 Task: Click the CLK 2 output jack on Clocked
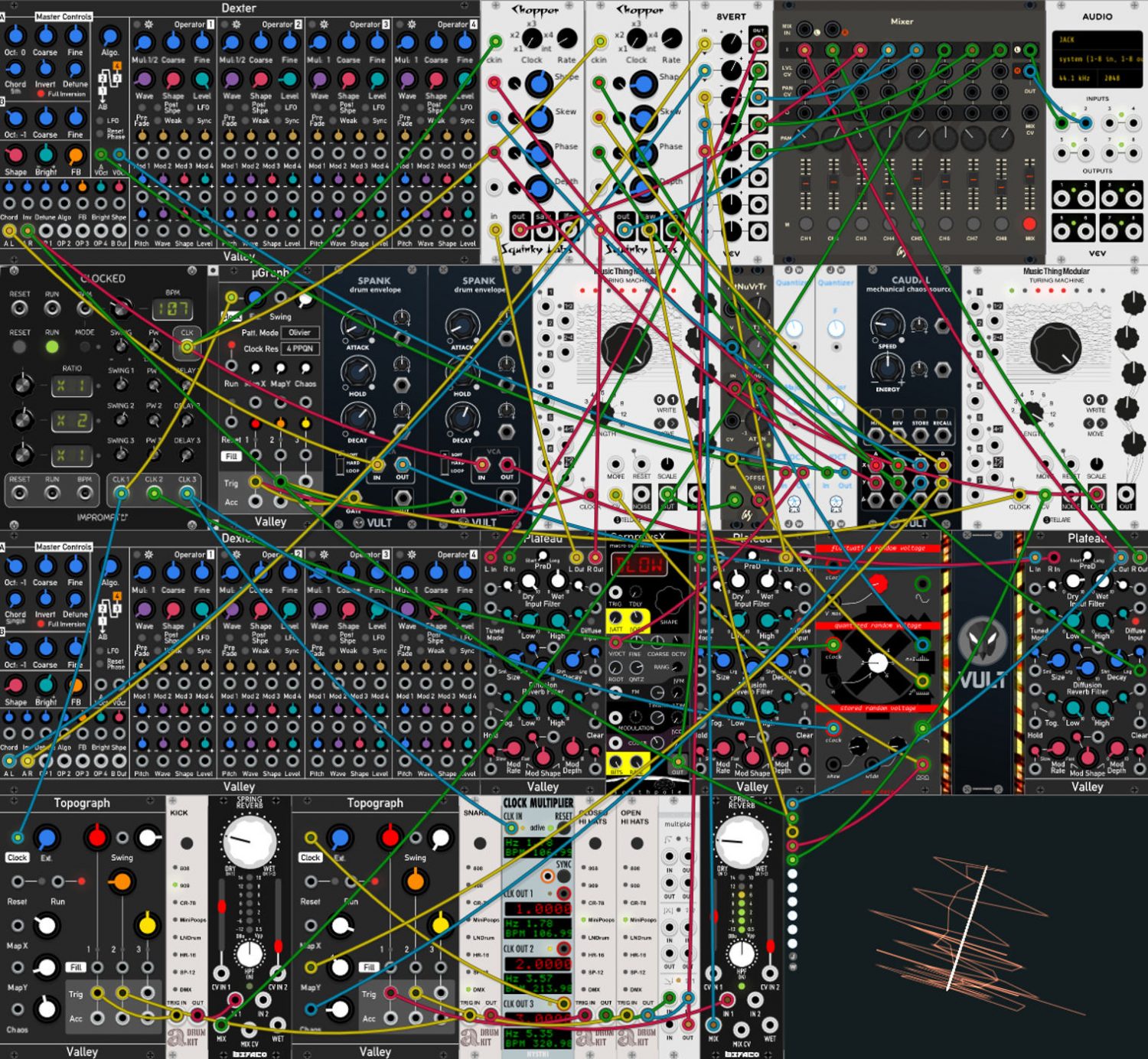coord(155,494)
